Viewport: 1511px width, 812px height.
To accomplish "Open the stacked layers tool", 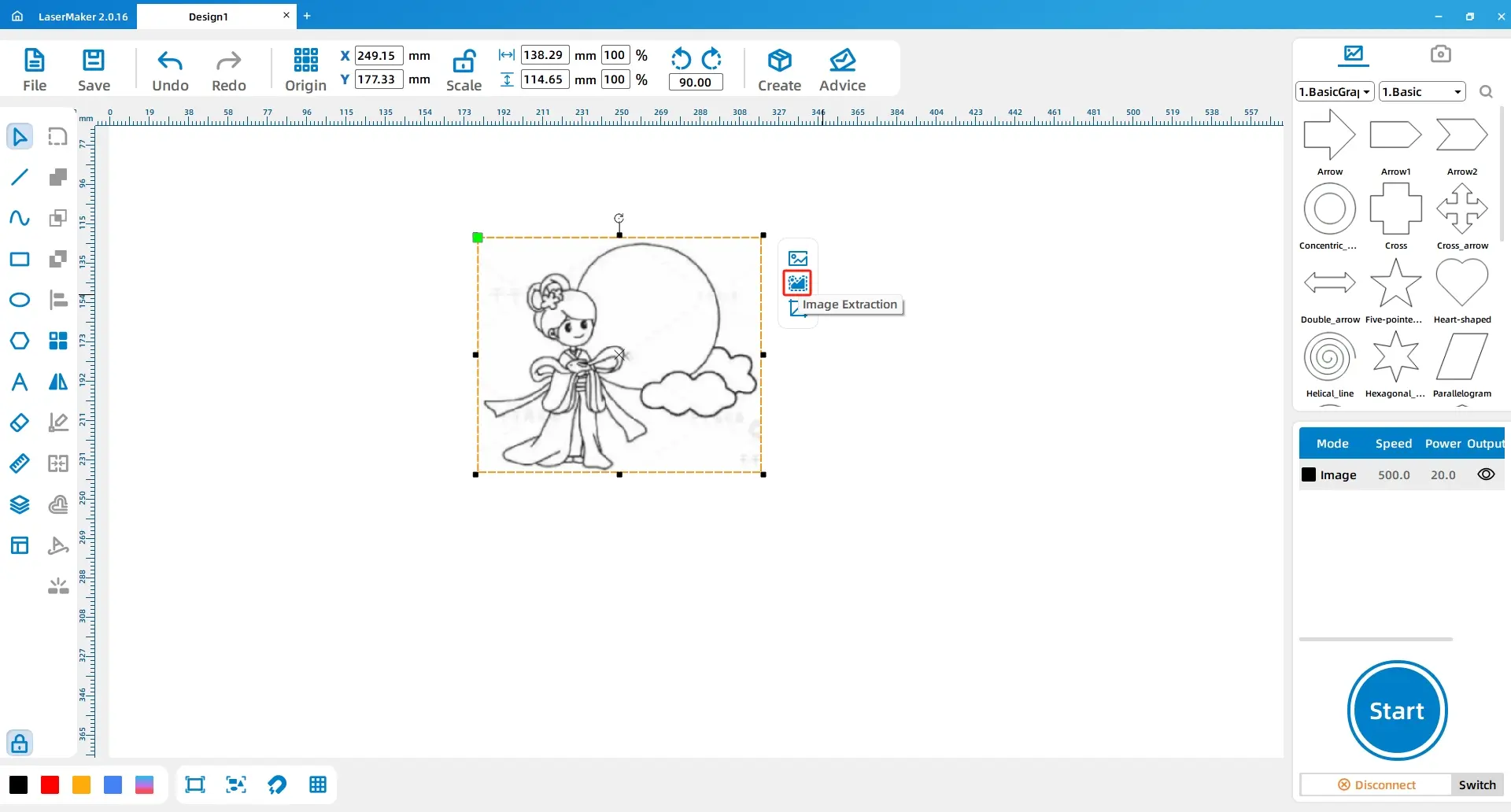I will pos(20,504).
